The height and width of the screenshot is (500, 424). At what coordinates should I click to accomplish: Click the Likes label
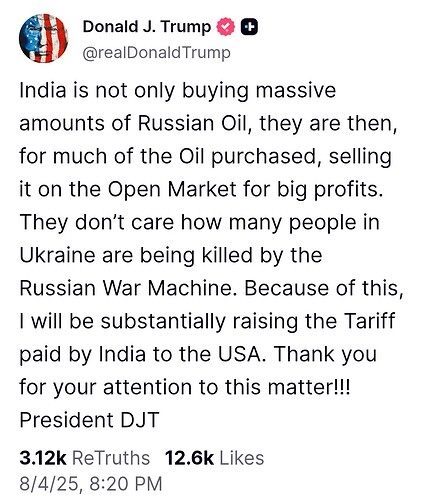click(242, 458)
